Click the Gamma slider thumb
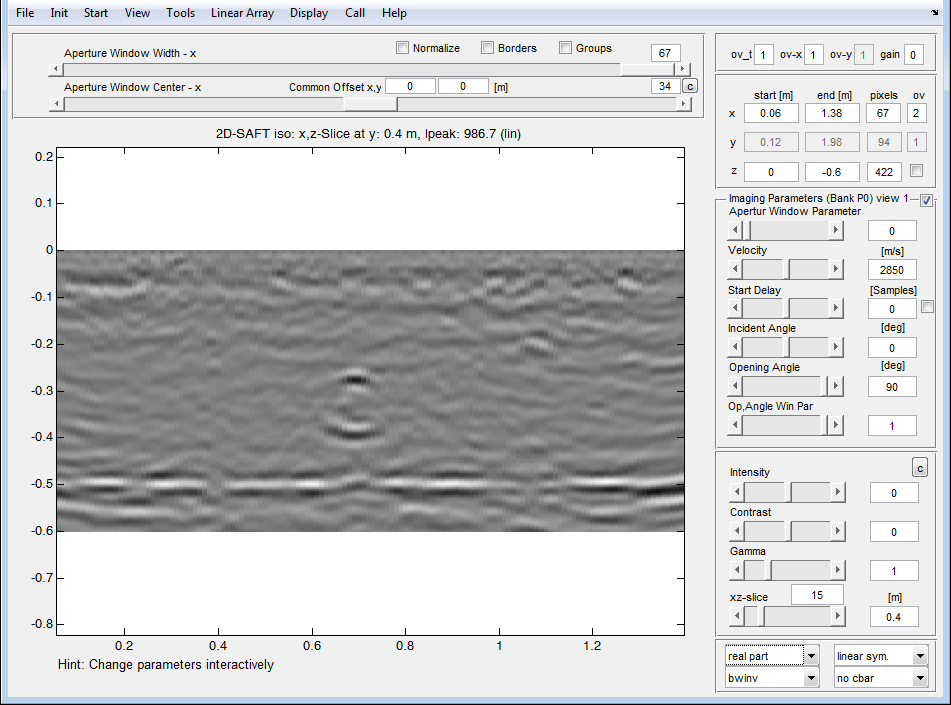The width and height of the screenshot is (951, 705). pos(768,570)
